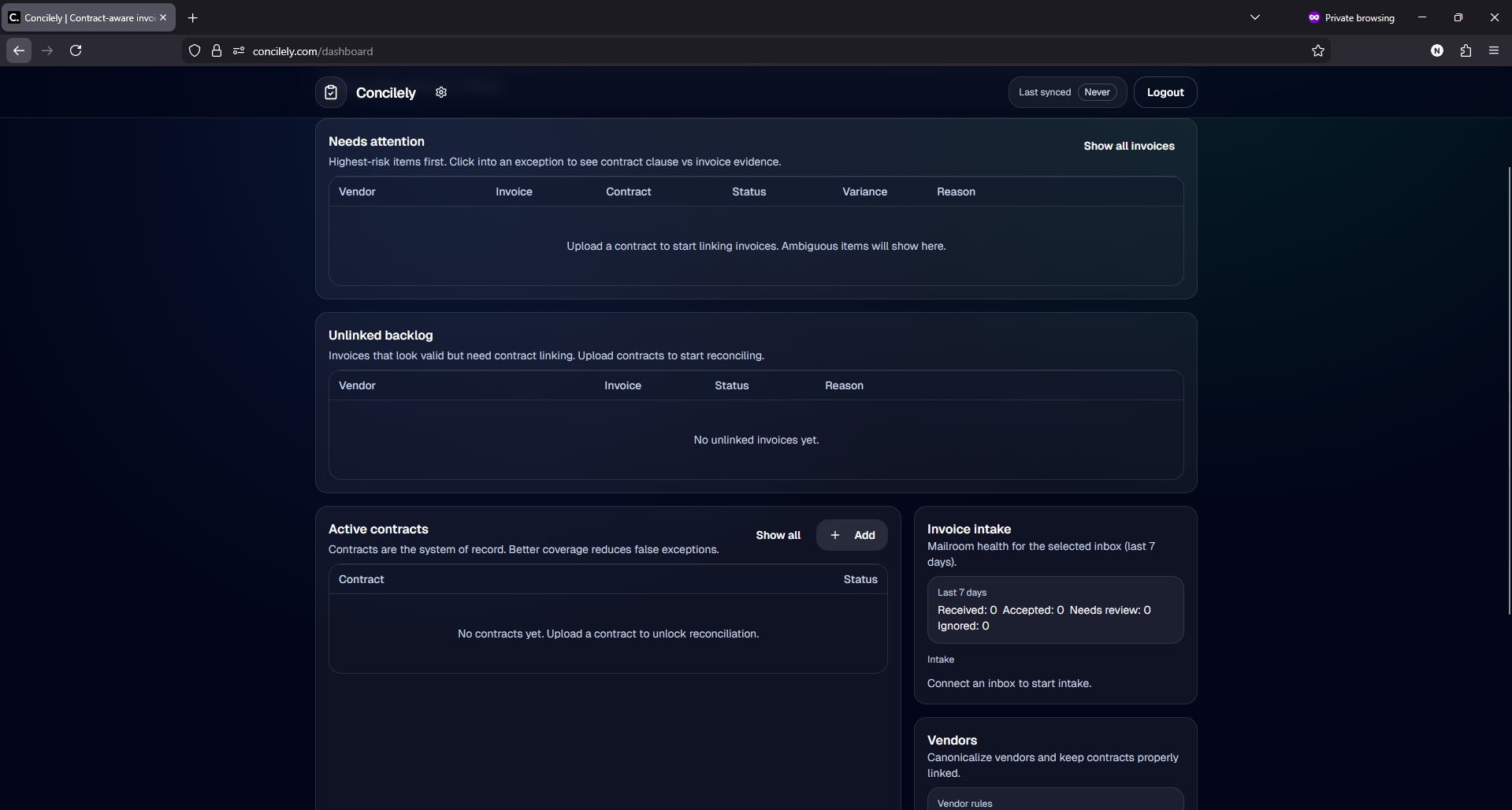Image resolution: width=1512 pixels, height=810 pixels.
Task: Open Show all invoices
Action: point(1128,146)
